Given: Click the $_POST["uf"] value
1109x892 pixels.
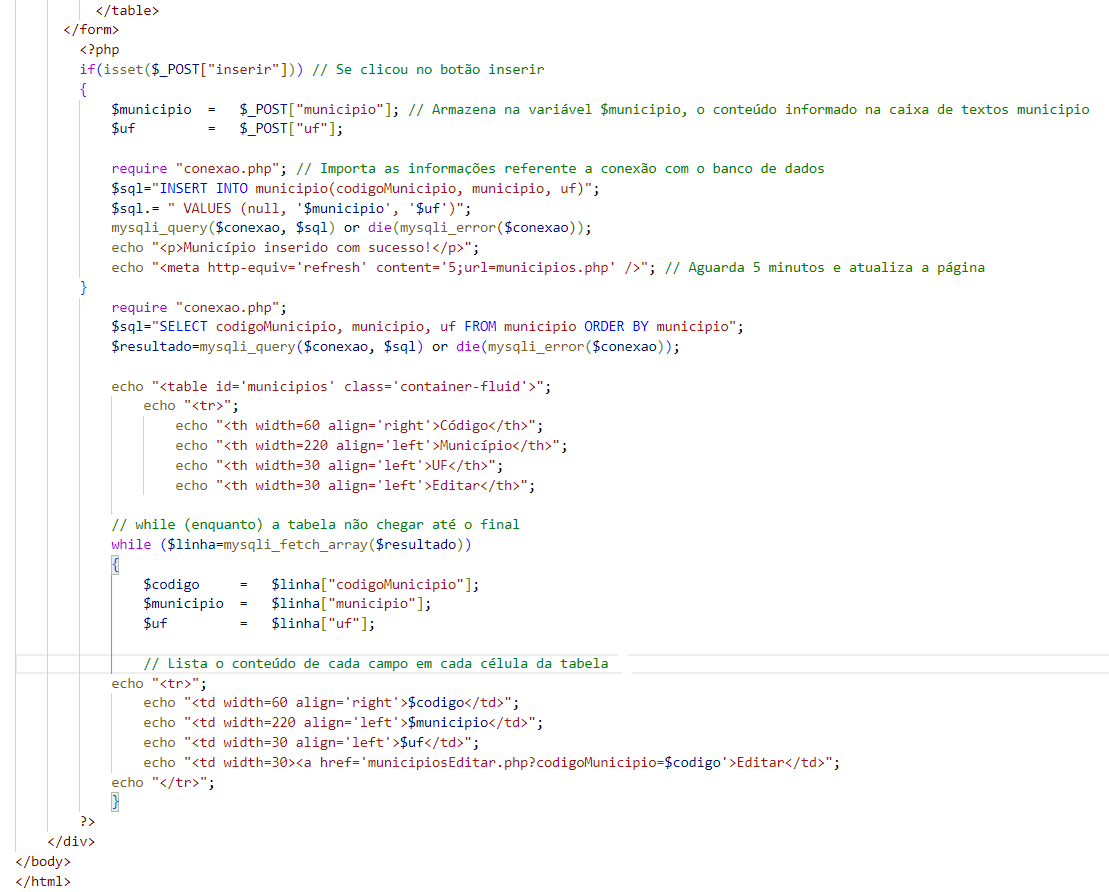Looking at the screenshot, I should [291, 128].
